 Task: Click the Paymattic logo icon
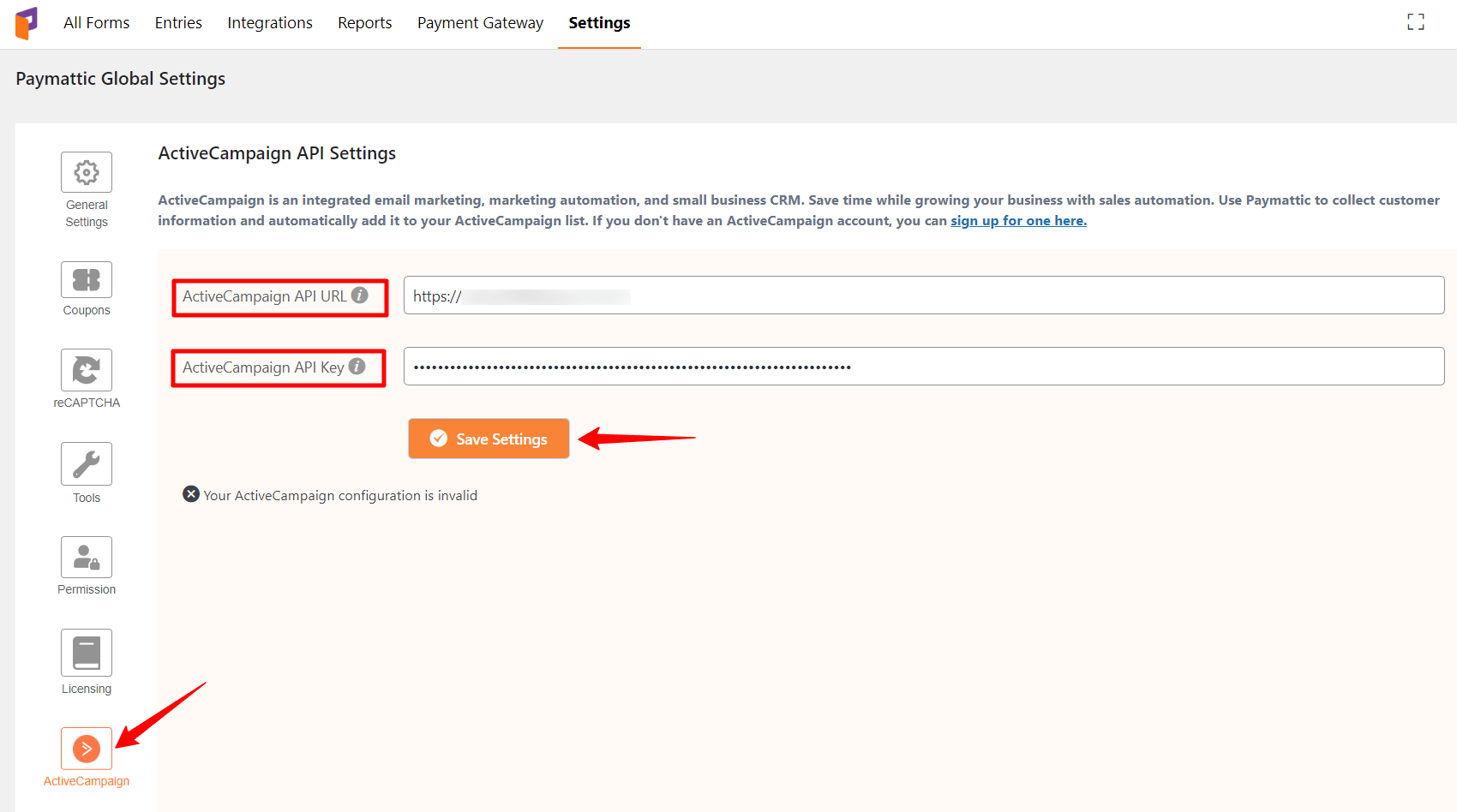click(x=27, y=23)
